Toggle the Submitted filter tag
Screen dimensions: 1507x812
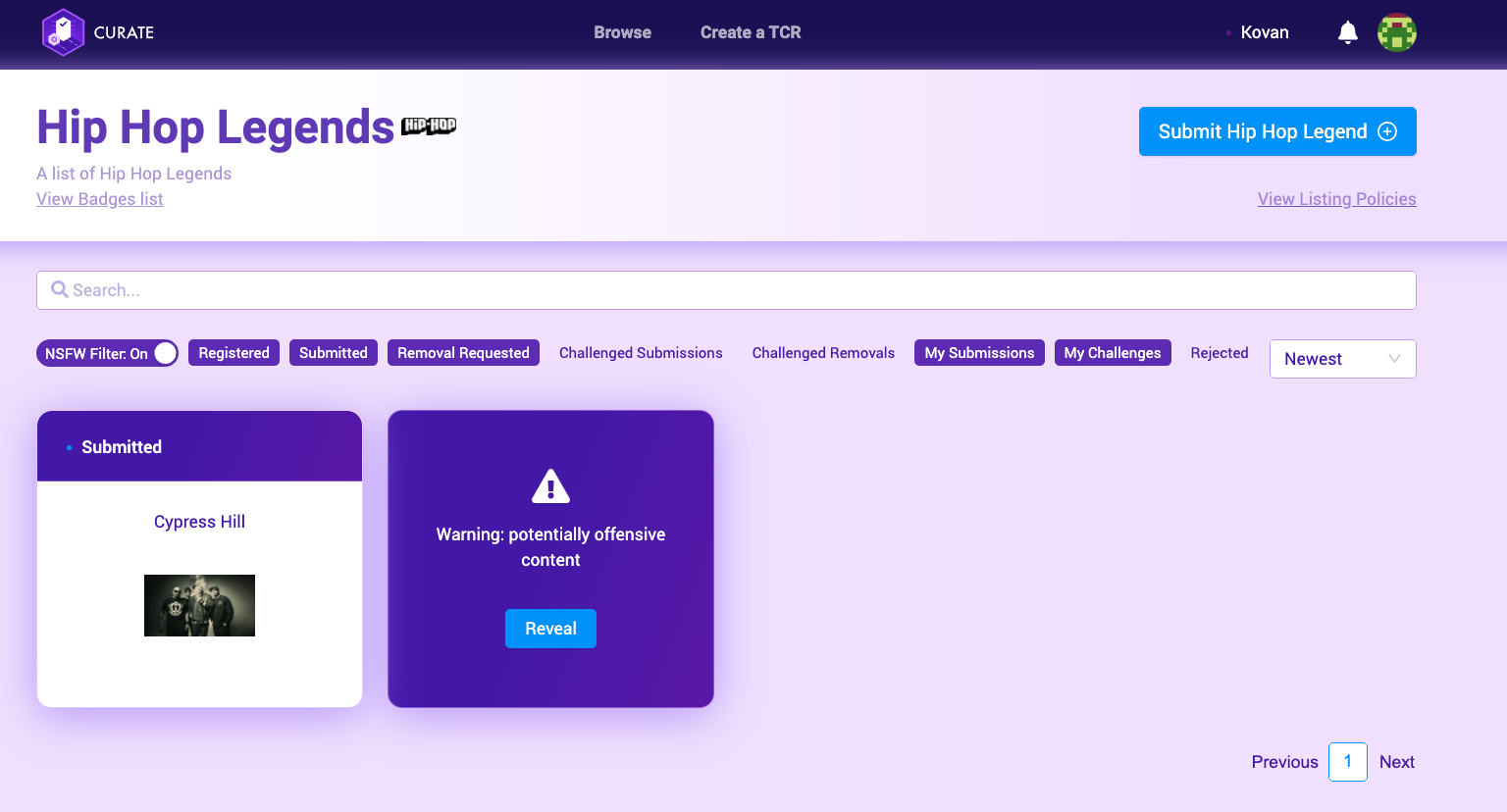334,353
